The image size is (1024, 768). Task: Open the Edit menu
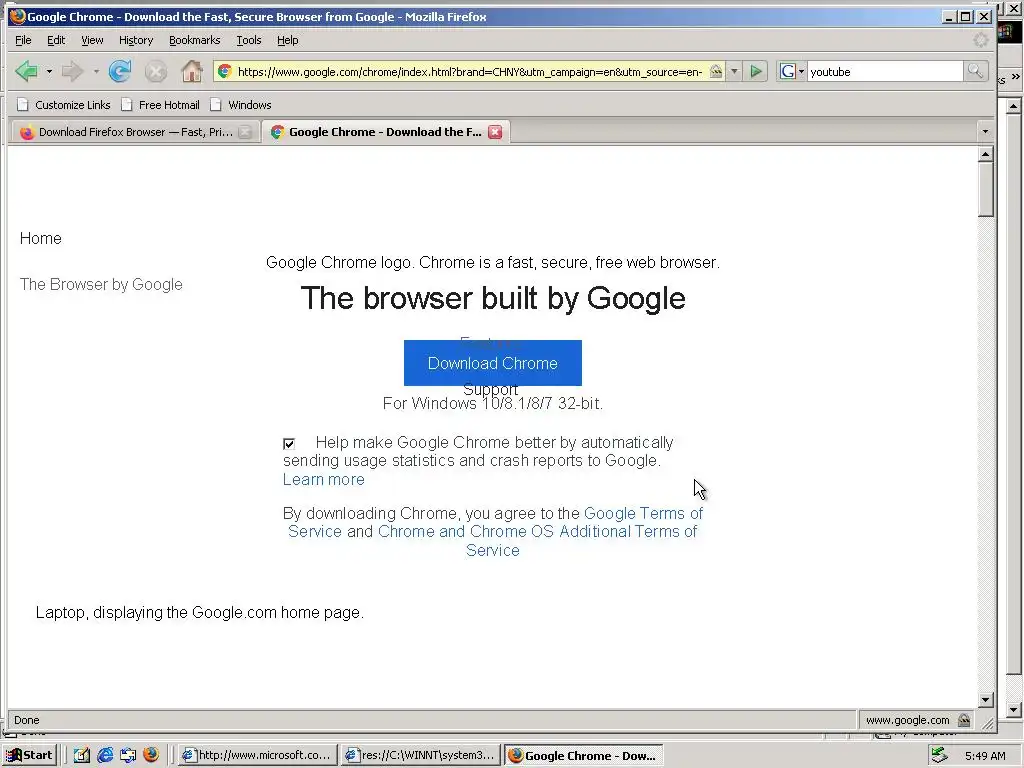point(56,40)
